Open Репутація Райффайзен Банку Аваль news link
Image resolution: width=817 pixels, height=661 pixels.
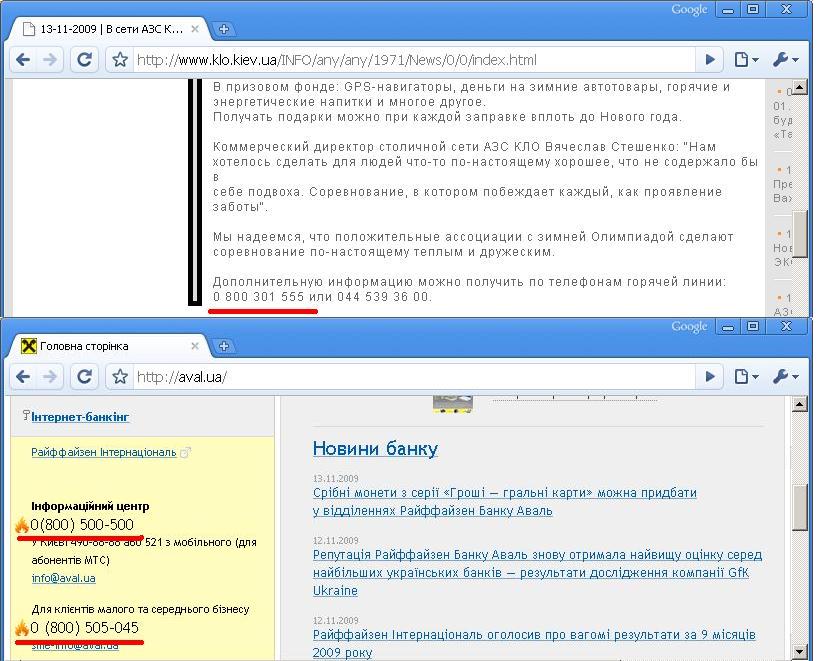coord(537,572)
